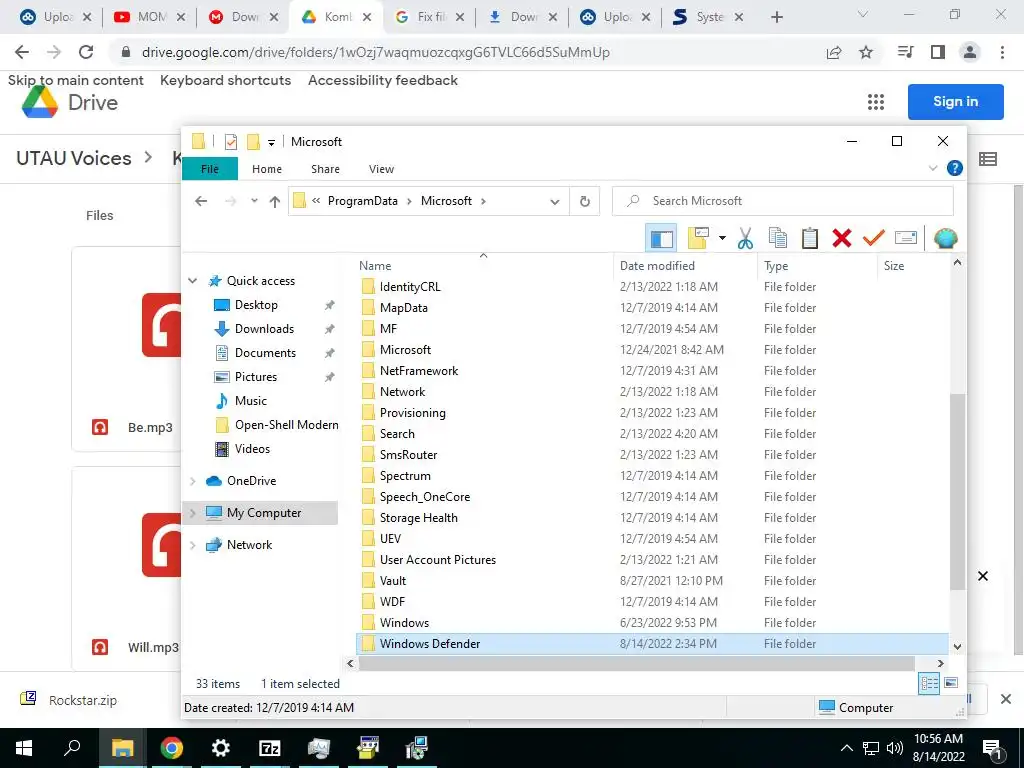1024x768 pixels.
Task: Open the Chrome three-dot menu
Action: point(1002,53)
